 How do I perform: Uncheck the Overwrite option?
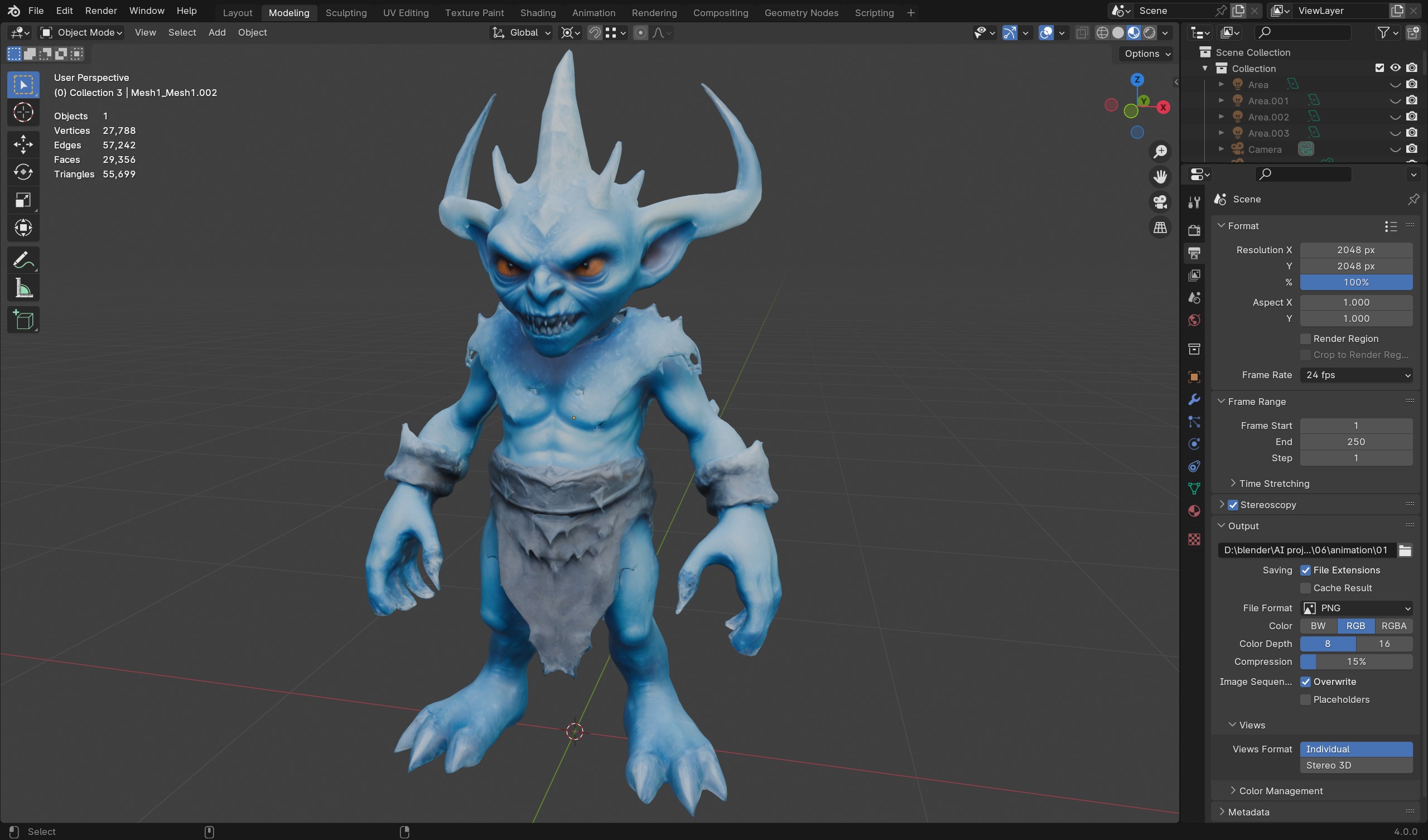pos(1305,682)
